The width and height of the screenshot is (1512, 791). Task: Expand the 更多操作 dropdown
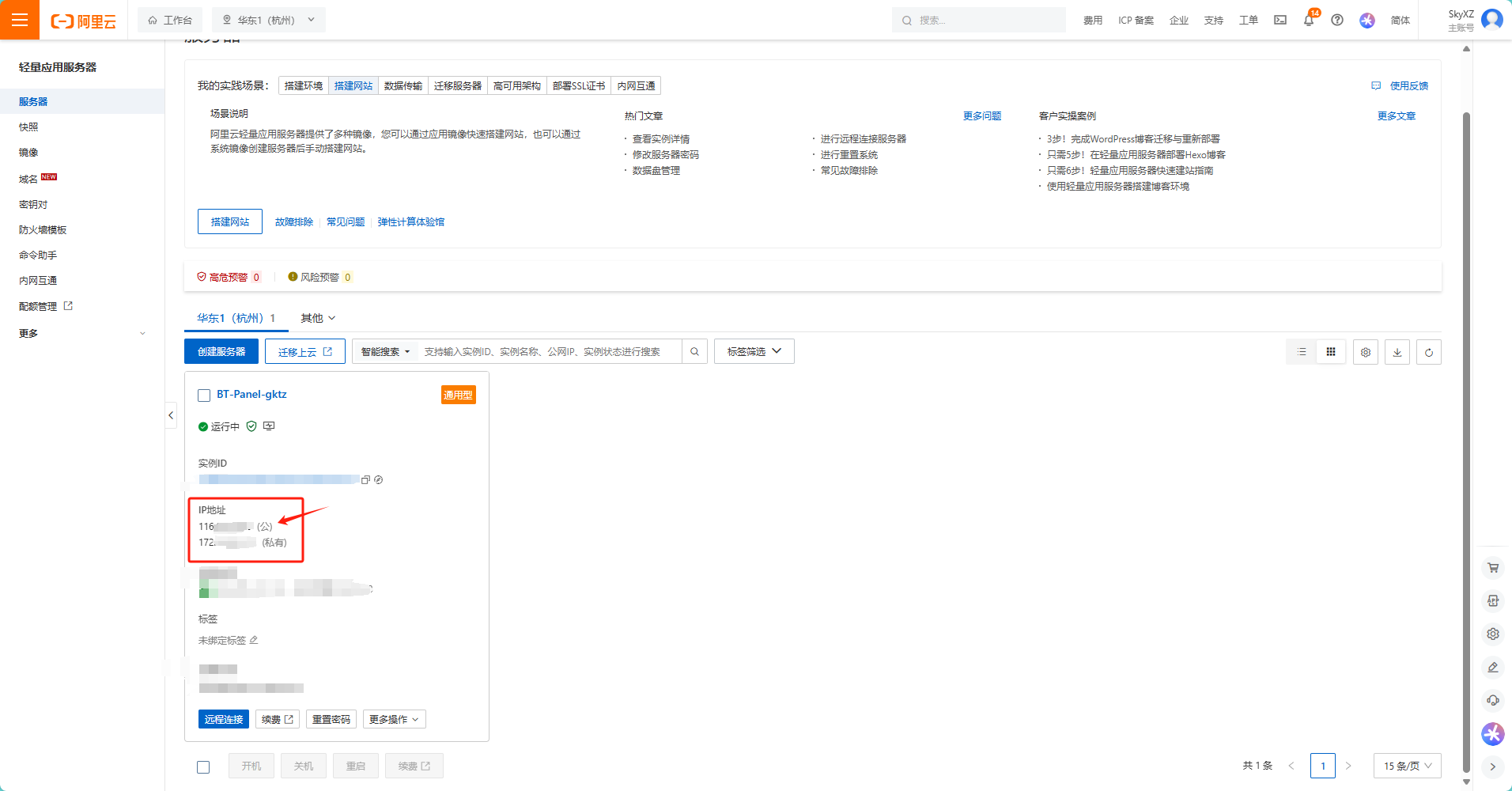[394, 719]
